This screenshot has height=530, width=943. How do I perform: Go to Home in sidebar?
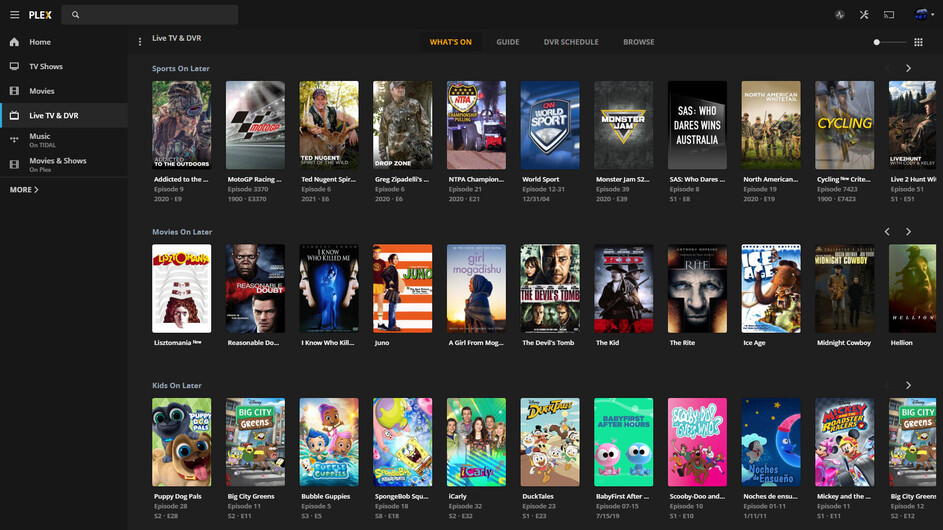(x=64, y=42)
